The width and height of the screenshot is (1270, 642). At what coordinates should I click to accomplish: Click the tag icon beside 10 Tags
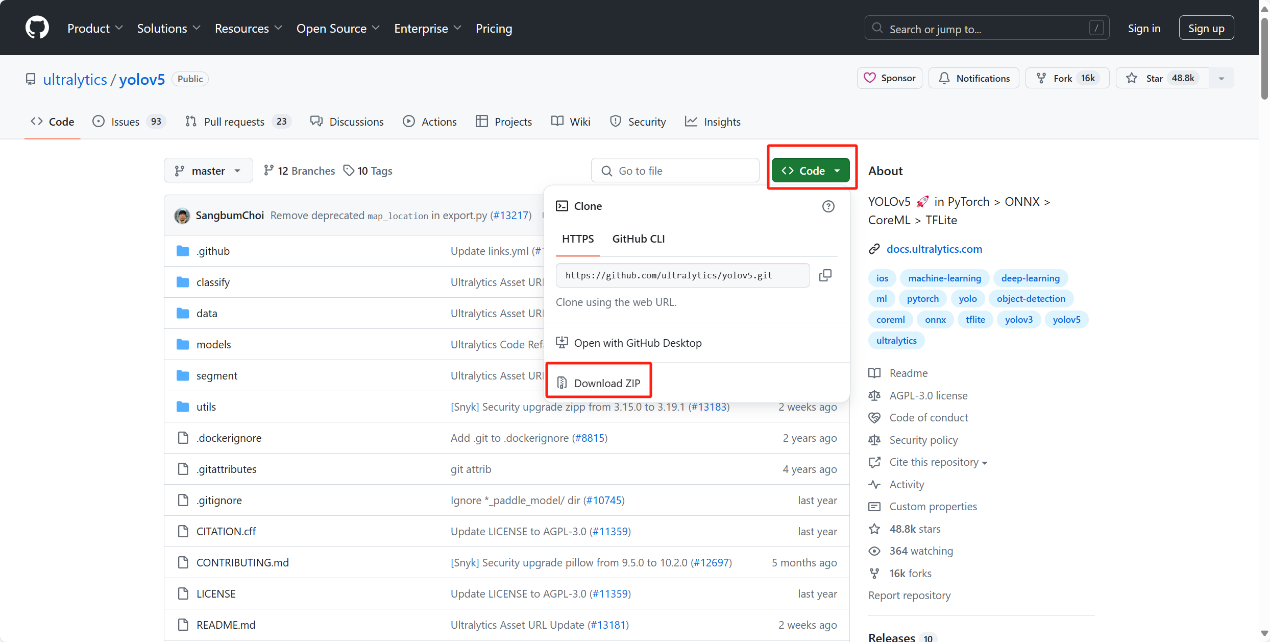pos(348,171)
